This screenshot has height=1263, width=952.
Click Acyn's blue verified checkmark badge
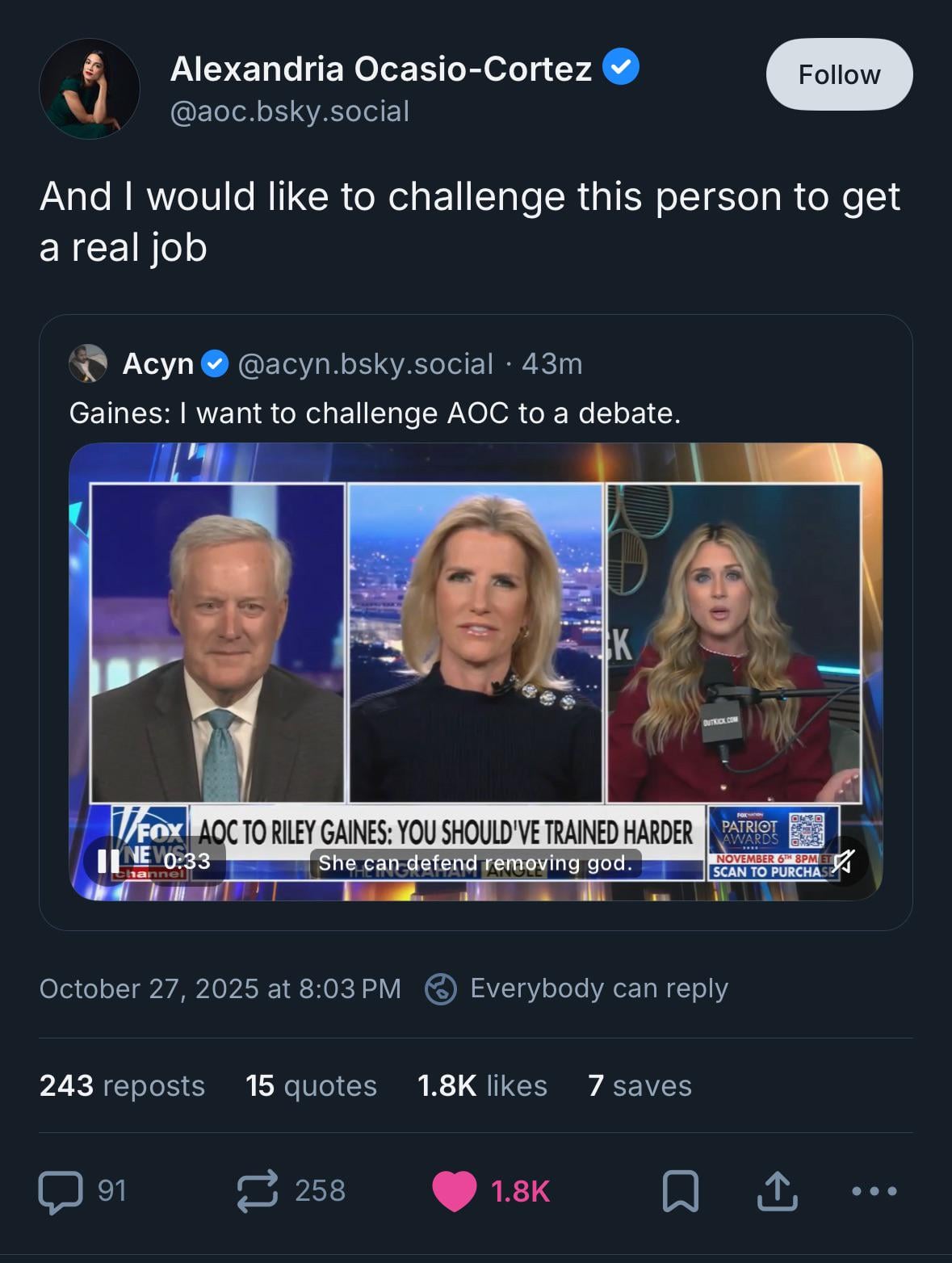click(214, 364)
